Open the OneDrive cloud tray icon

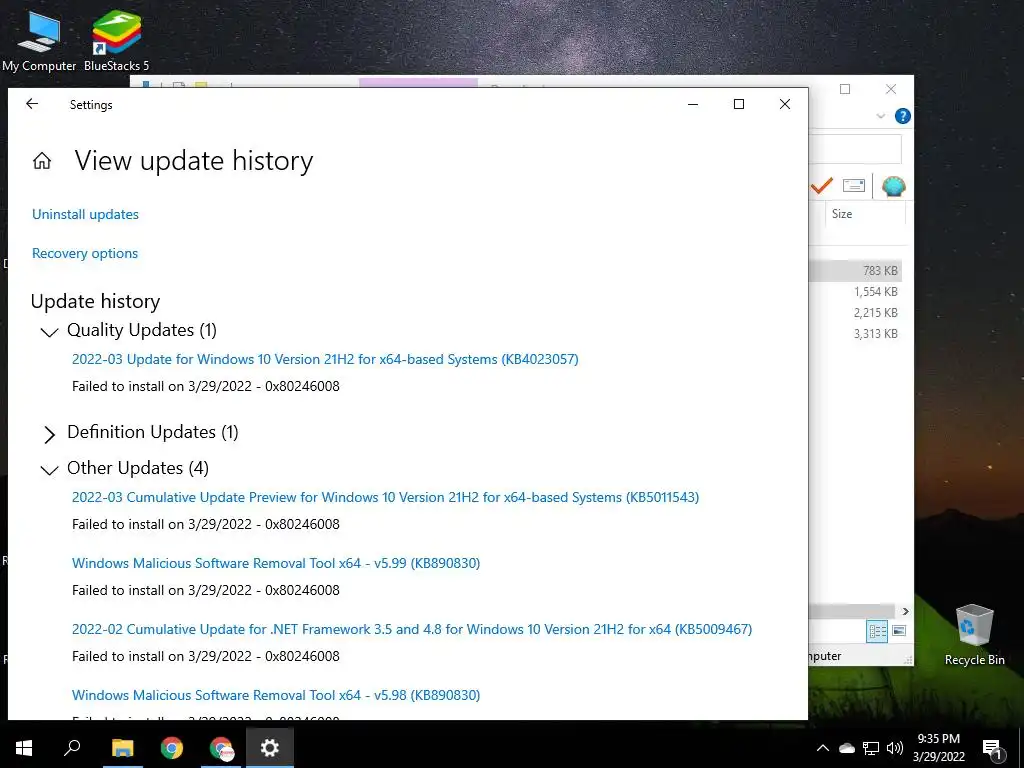coord(846,748)
